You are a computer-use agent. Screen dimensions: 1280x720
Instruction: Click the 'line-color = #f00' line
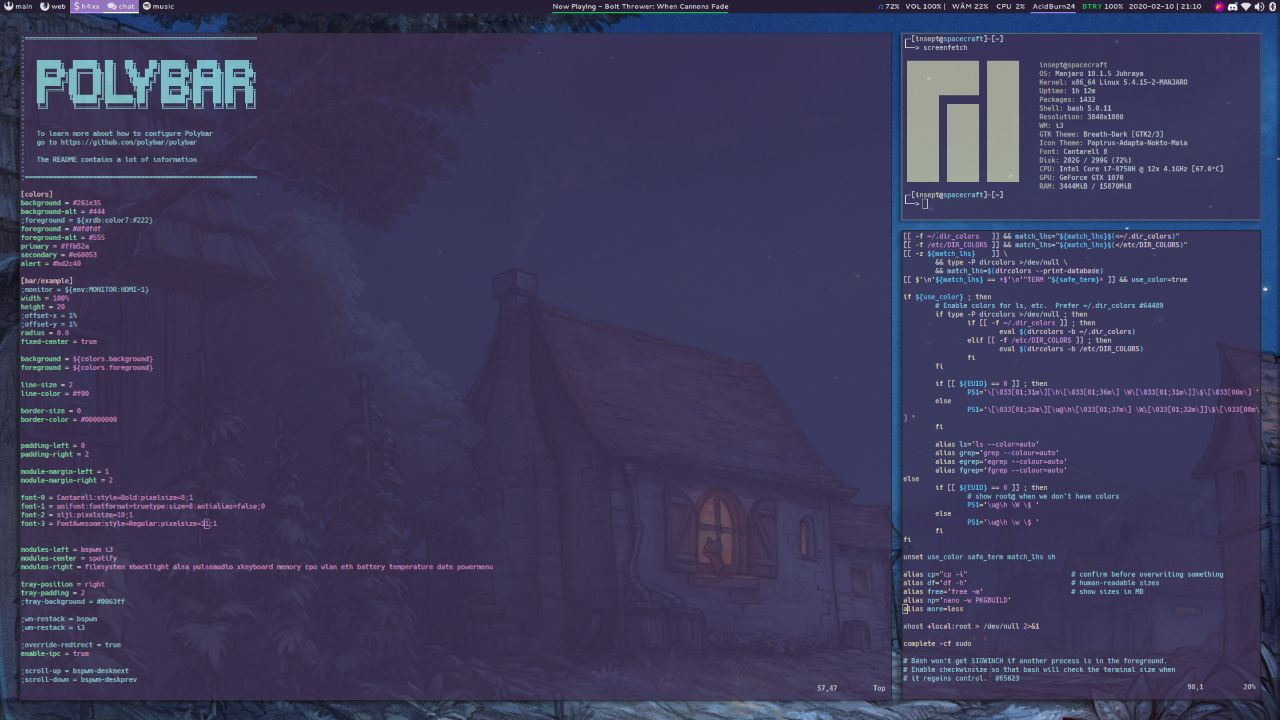click(55, 393)
